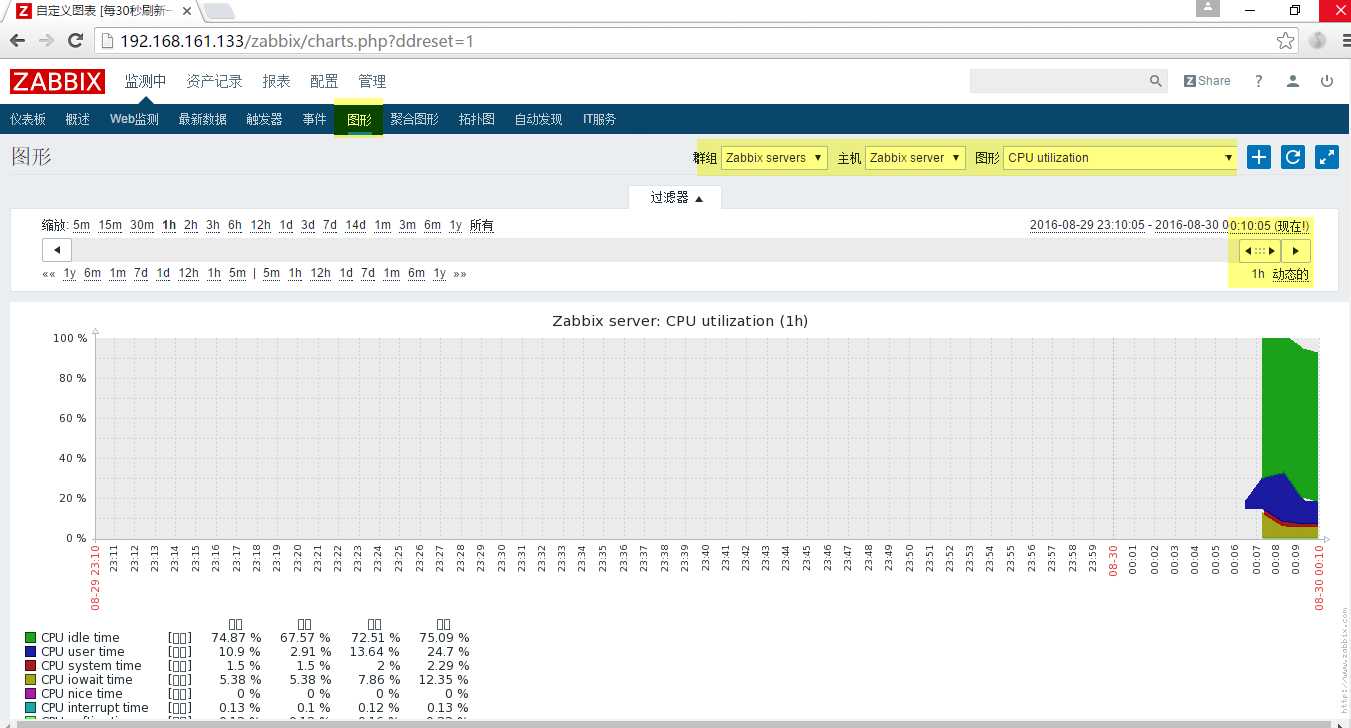This screenshot has height=728, width=1351.
Task: Go to the 概述 submenu
Action: 77,119
